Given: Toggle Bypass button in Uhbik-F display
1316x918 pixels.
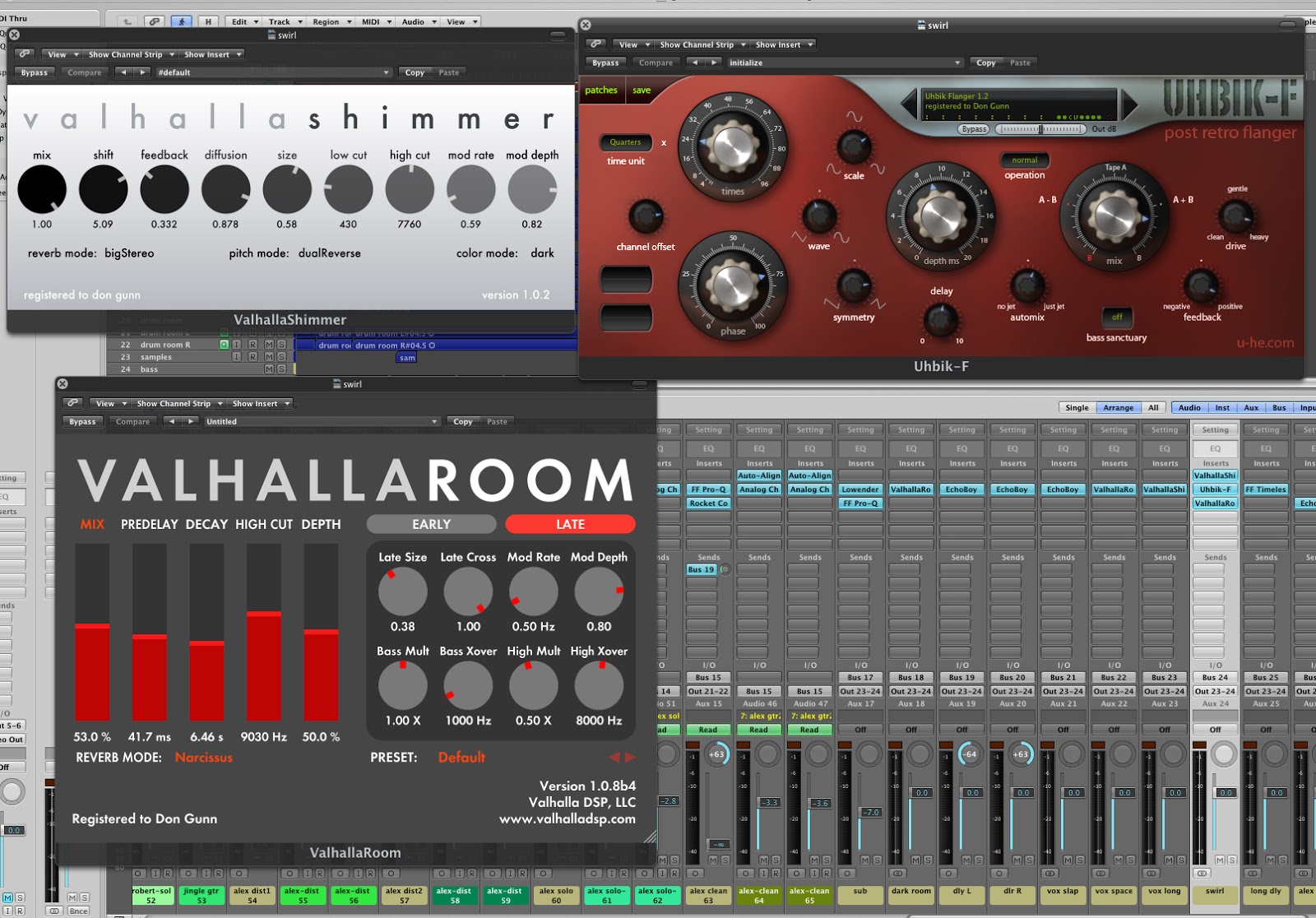Looking at the screenshot, I should click(974, 129).
